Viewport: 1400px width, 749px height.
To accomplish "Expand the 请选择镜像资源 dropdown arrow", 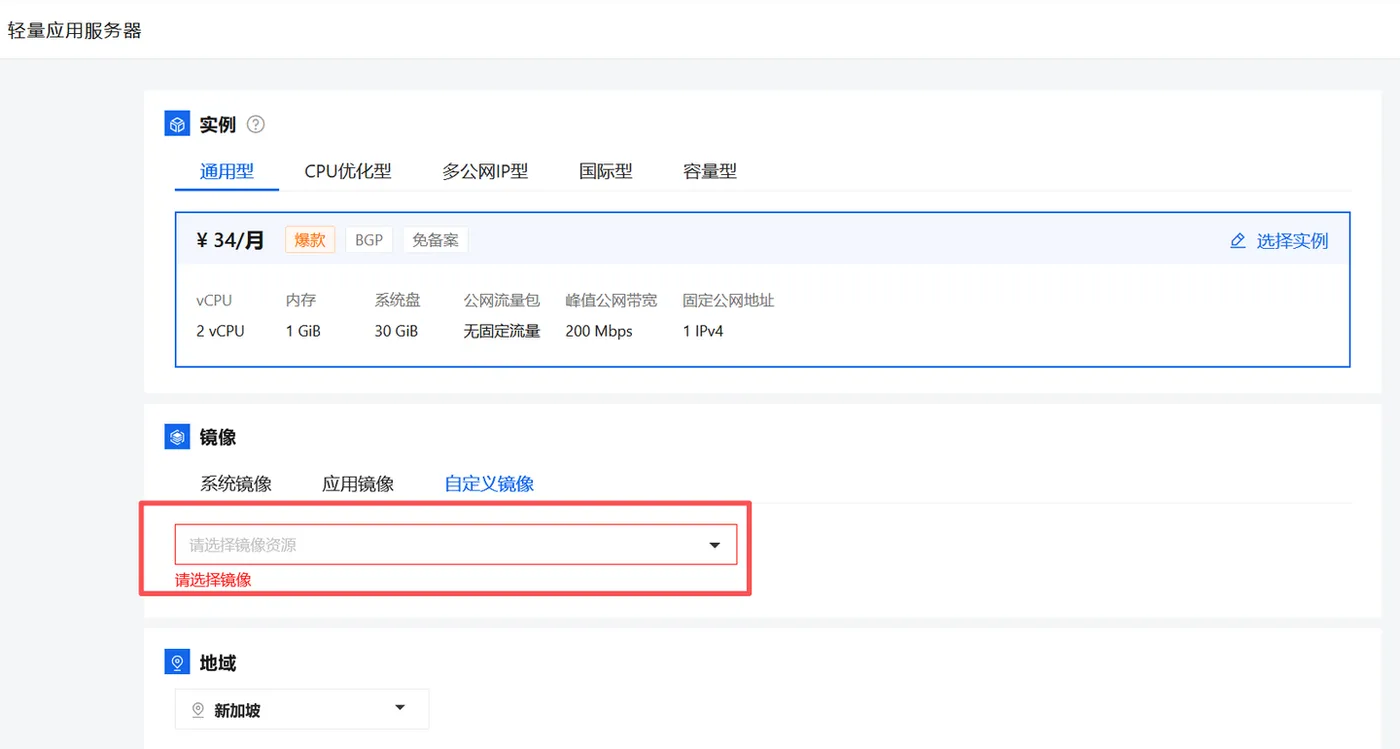I will [715, 545].
